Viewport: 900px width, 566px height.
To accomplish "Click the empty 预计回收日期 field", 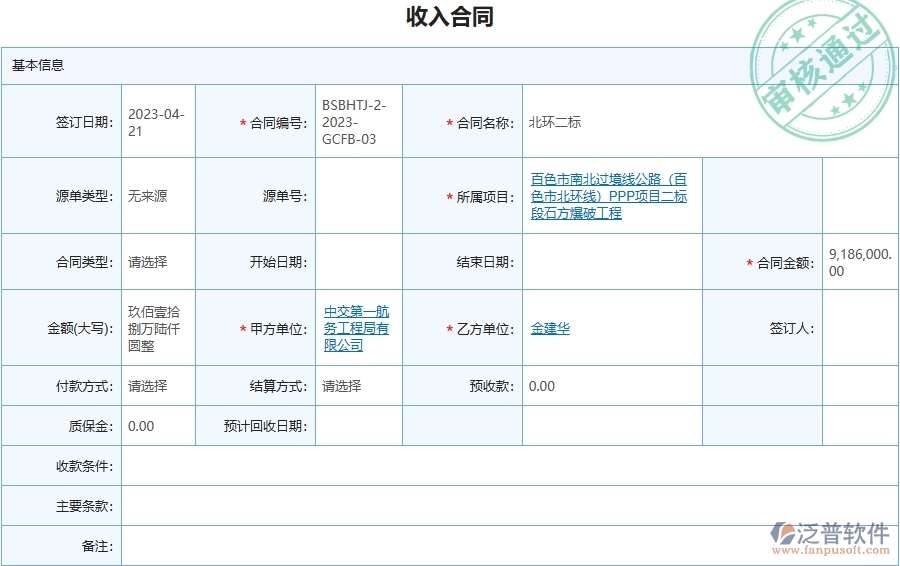I will tap(359, 425).
